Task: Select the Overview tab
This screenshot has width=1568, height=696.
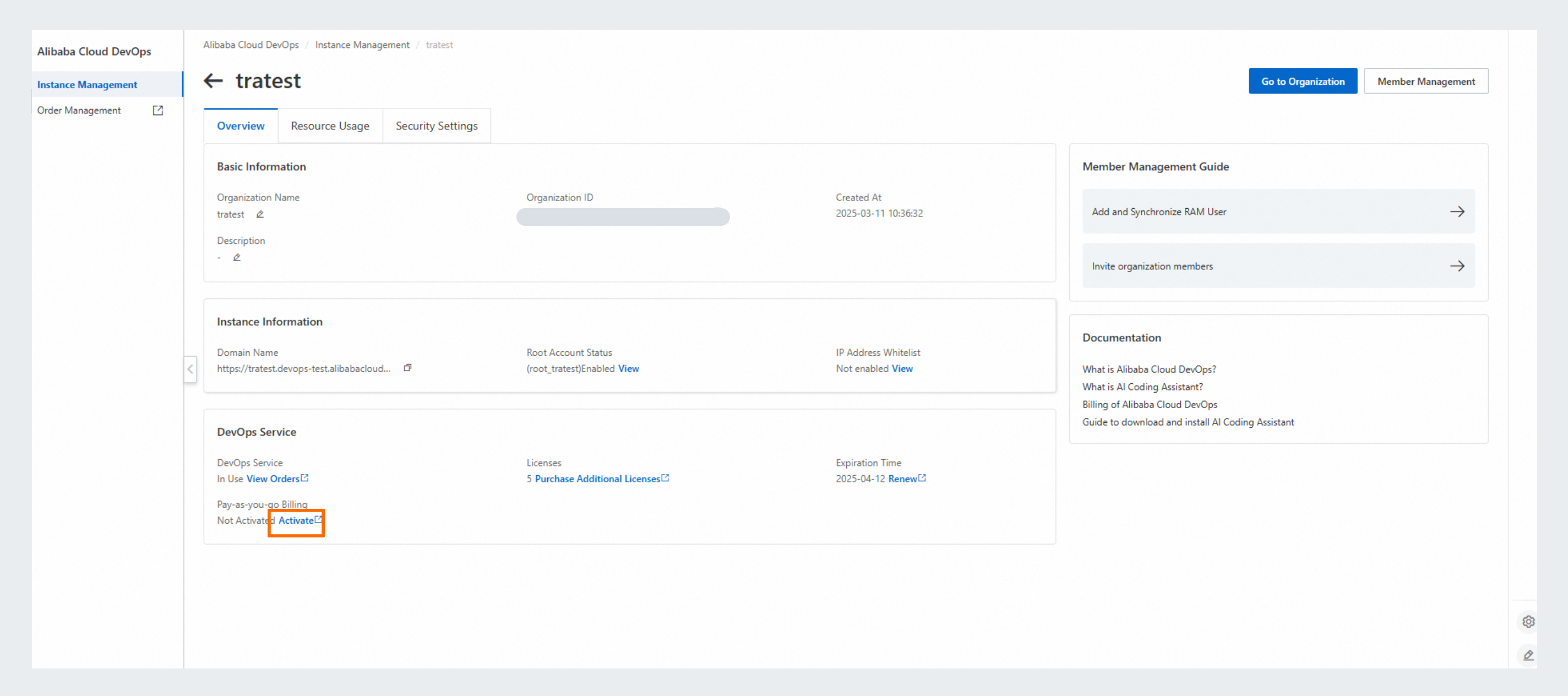Action: (241, 126)
